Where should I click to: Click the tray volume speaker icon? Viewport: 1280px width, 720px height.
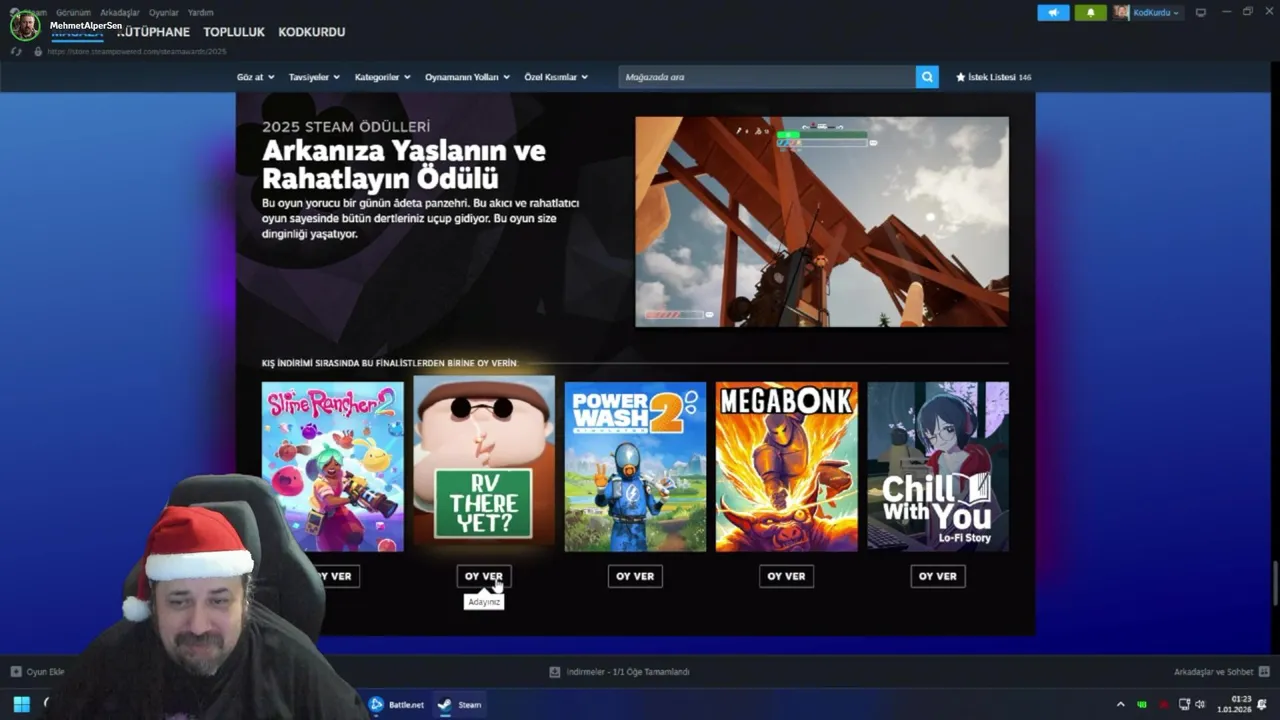1200,704
